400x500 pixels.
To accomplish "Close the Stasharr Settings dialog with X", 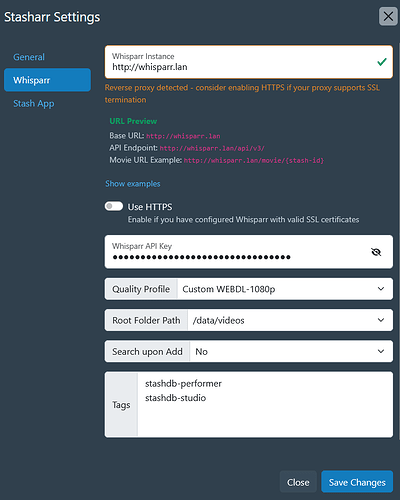I will click(x=388, y=16).
